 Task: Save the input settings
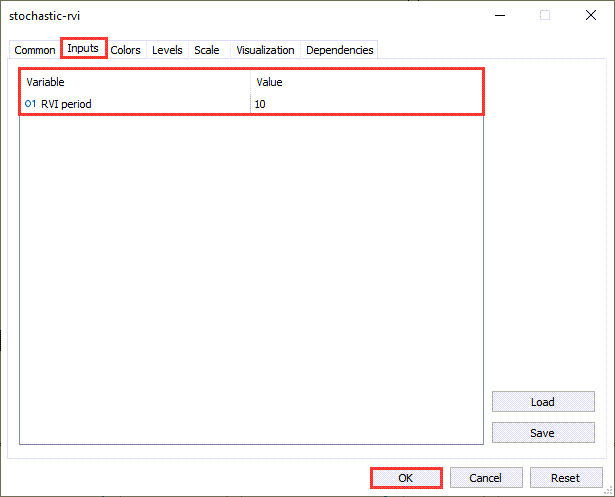(x=543, y=433)
